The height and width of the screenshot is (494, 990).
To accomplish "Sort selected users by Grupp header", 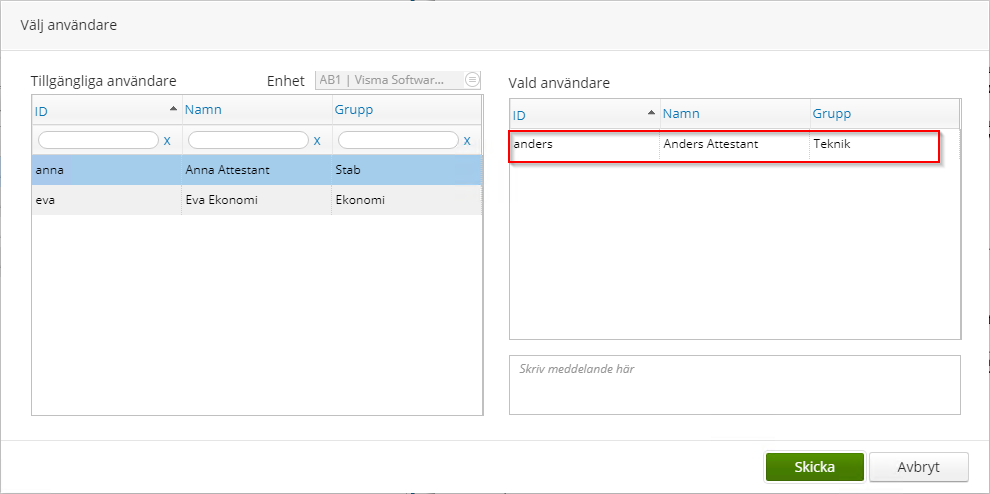I will tap(831, 114).
